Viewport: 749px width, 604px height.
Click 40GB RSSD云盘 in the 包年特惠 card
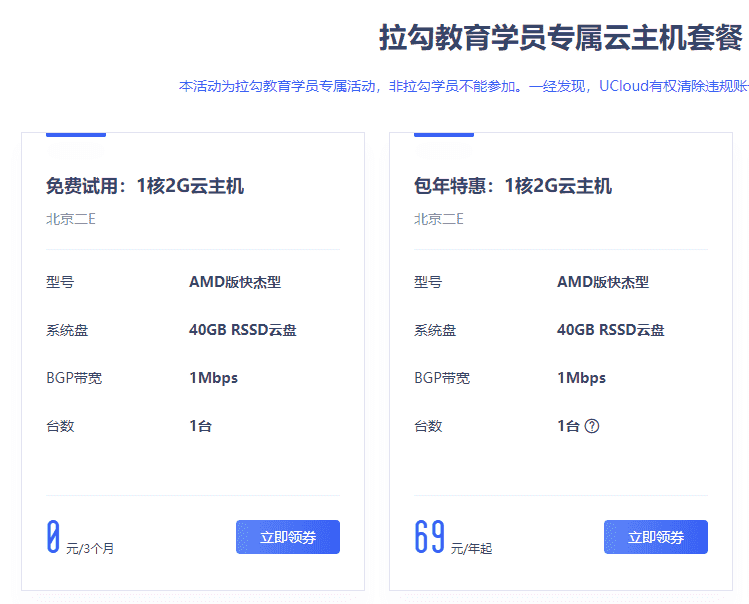coord(610,330)
